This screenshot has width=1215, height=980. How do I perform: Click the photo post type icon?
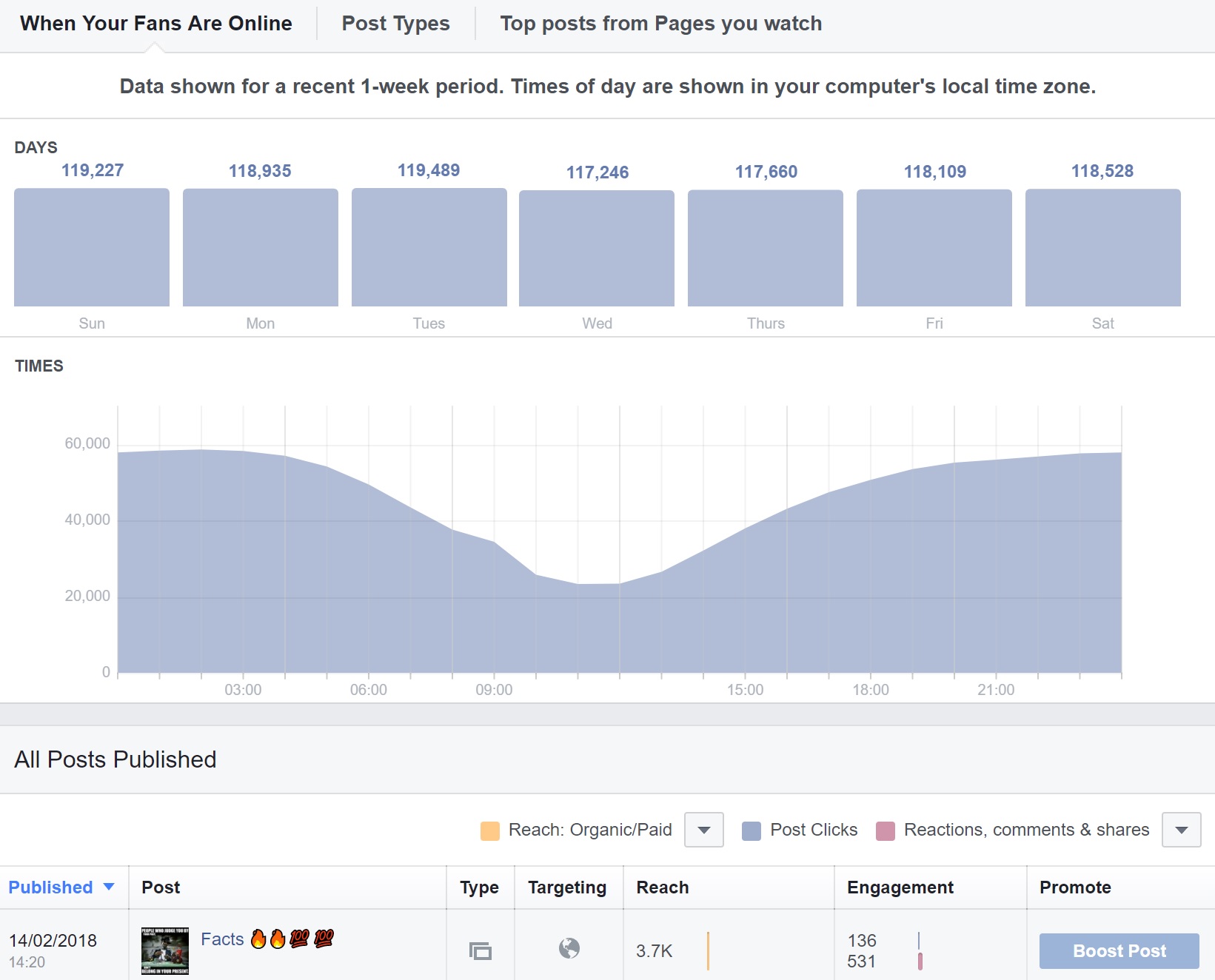pyautogui.click(x=481, y=950)
